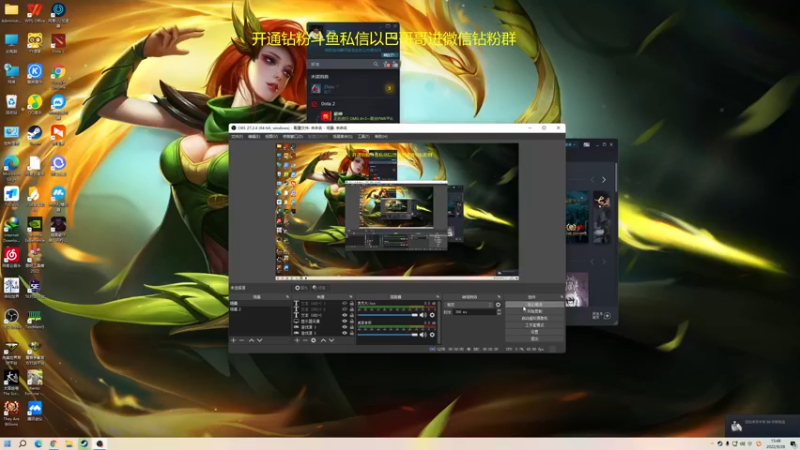The image size is (800, 450).
Task: Pop out the scenes dock panel
Action: pos(287,297)
